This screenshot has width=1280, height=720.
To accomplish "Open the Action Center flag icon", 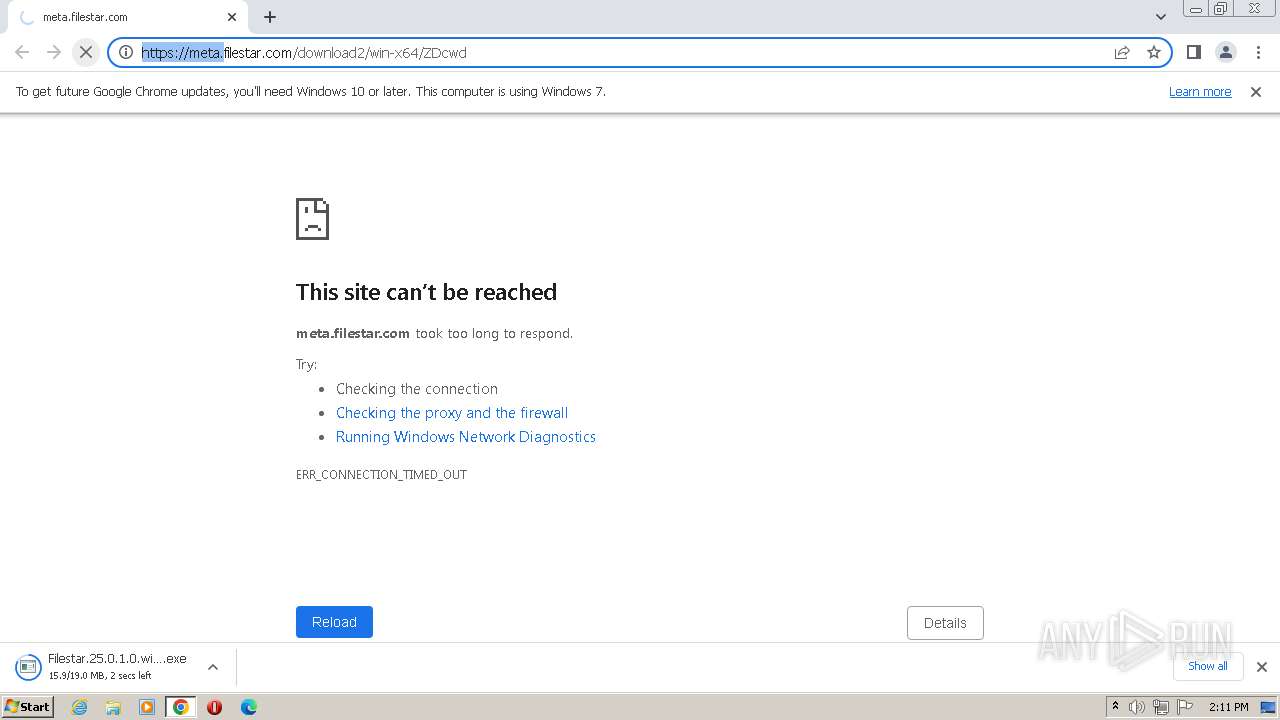I will point(1184,707).
